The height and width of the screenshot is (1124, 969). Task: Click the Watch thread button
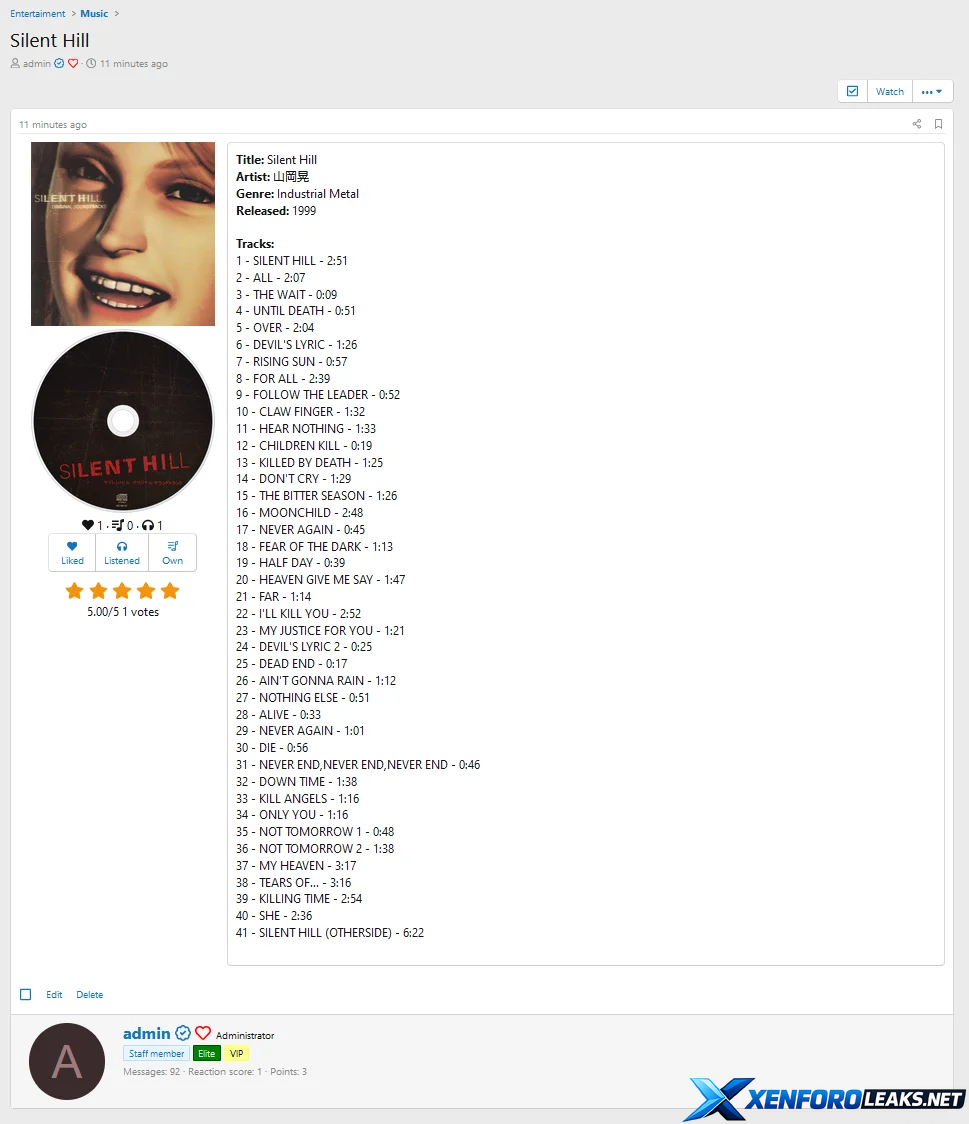(x=889, y=91)
